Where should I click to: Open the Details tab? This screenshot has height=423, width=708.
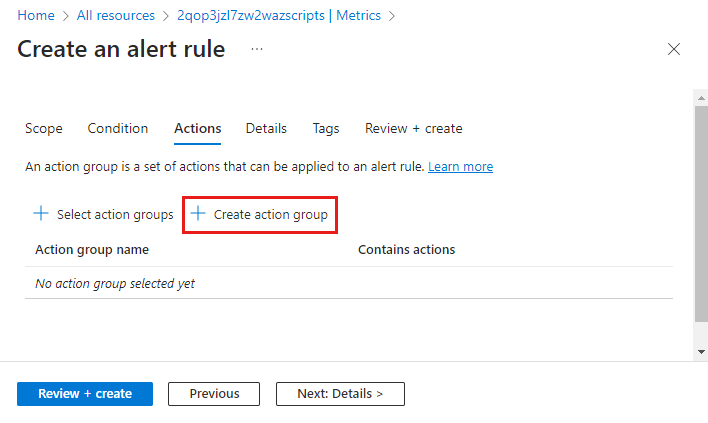pos(266,129)
